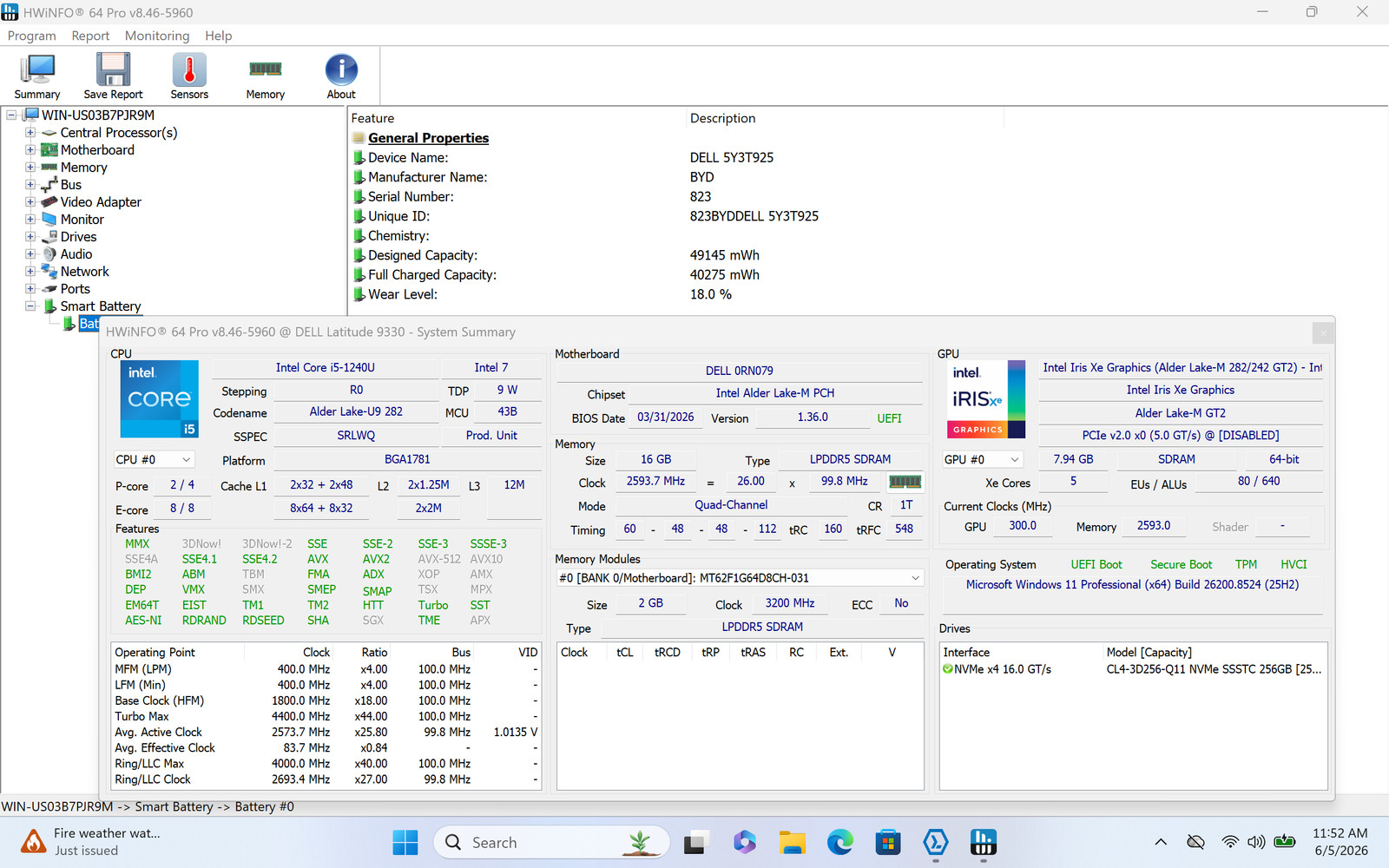Expand the Drives tree node
The height and width of the screenshot is (868, 1389).
pyautogui.click(x=30, y=237)
